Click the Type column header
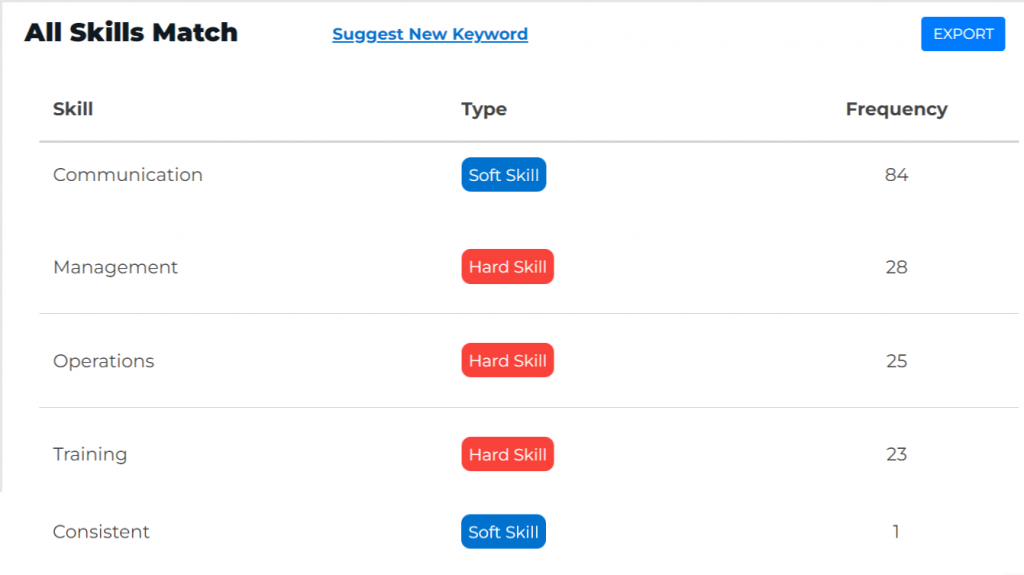 [484, 109]
